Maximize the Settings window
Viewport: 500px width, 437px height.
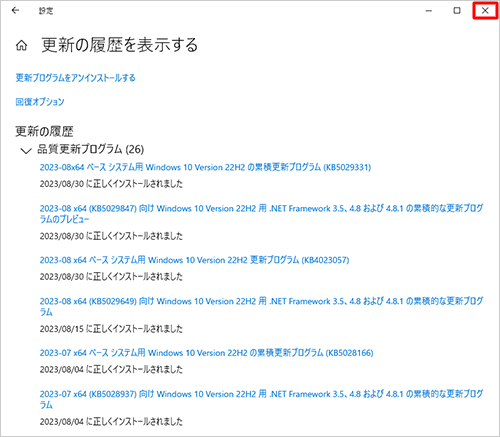click(457, 11)
